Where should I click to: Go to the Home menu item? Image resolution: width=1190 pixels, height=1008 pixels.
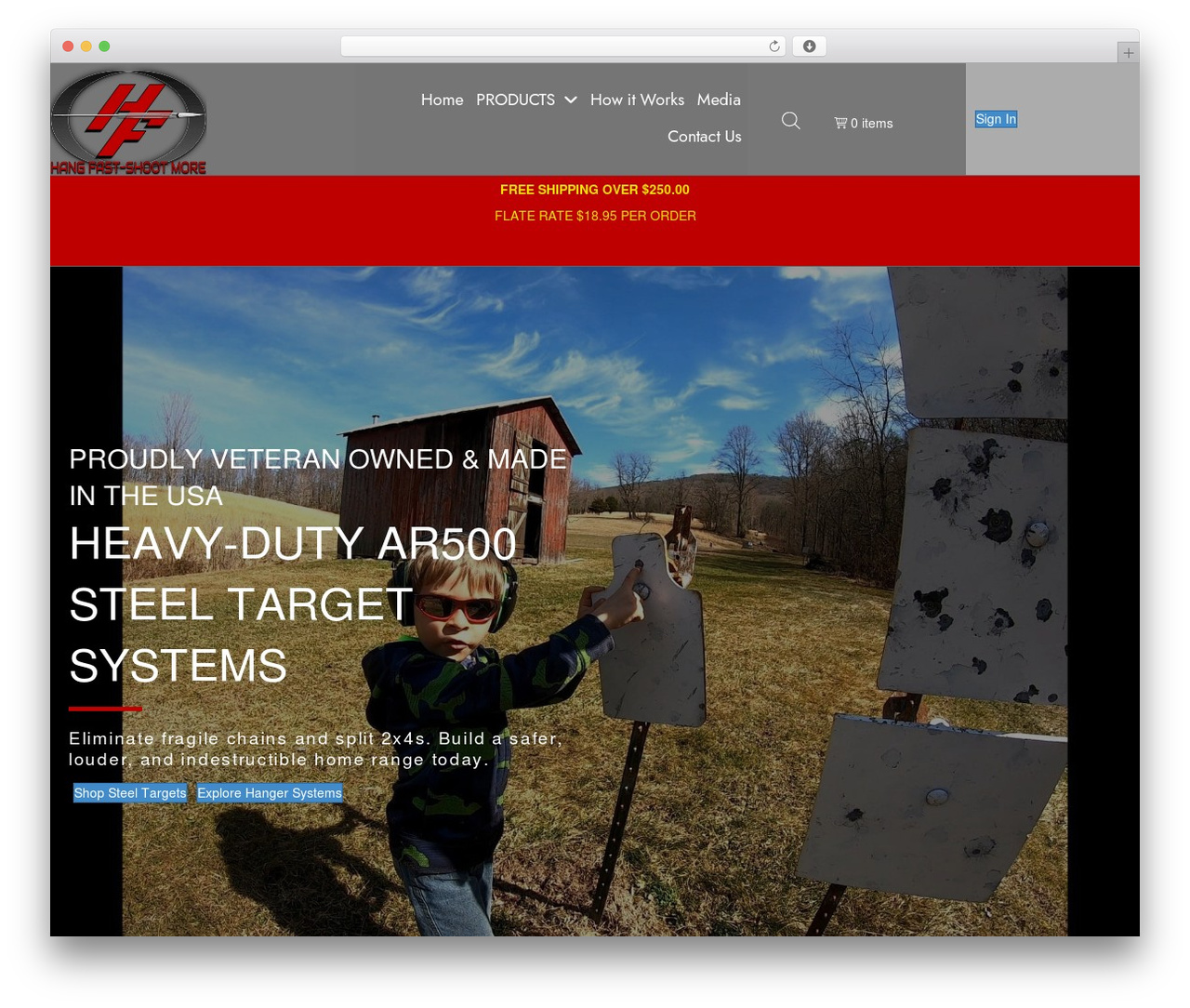tap(442, 99)
